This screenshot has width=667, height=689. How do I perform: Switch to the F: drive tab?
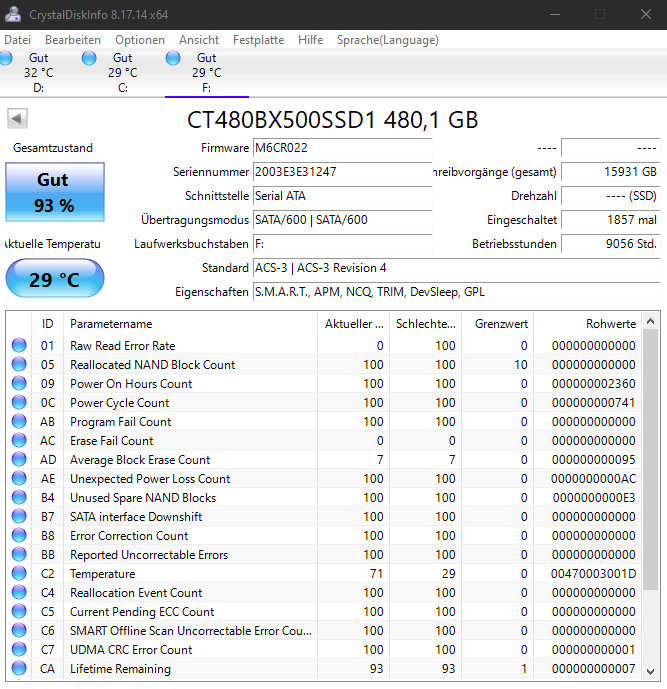click(x=207, y=73)
